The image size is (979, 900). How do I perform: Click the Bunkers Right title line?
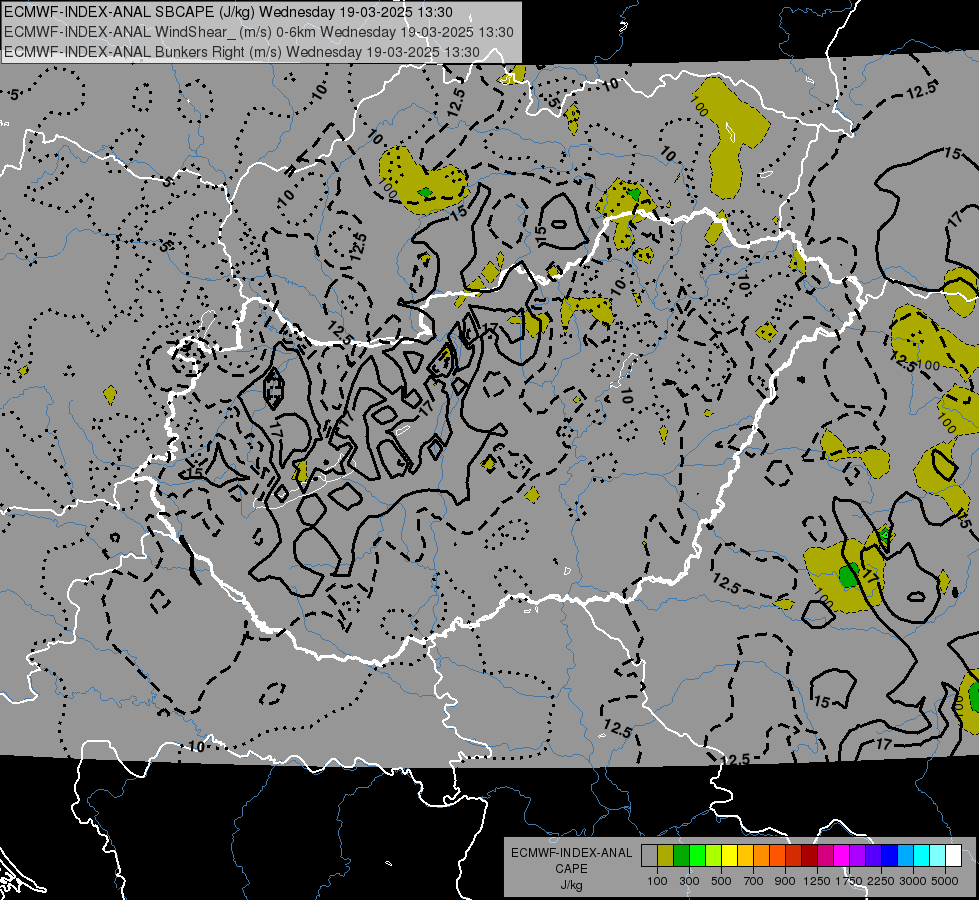[x=242, y=52]
